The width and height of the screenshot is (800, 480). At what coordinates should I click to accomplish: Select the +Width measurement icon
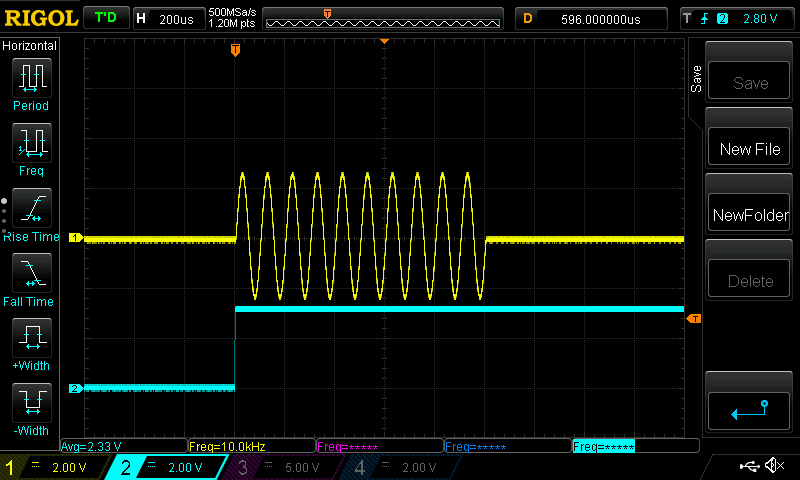click(x=31, y=338)
